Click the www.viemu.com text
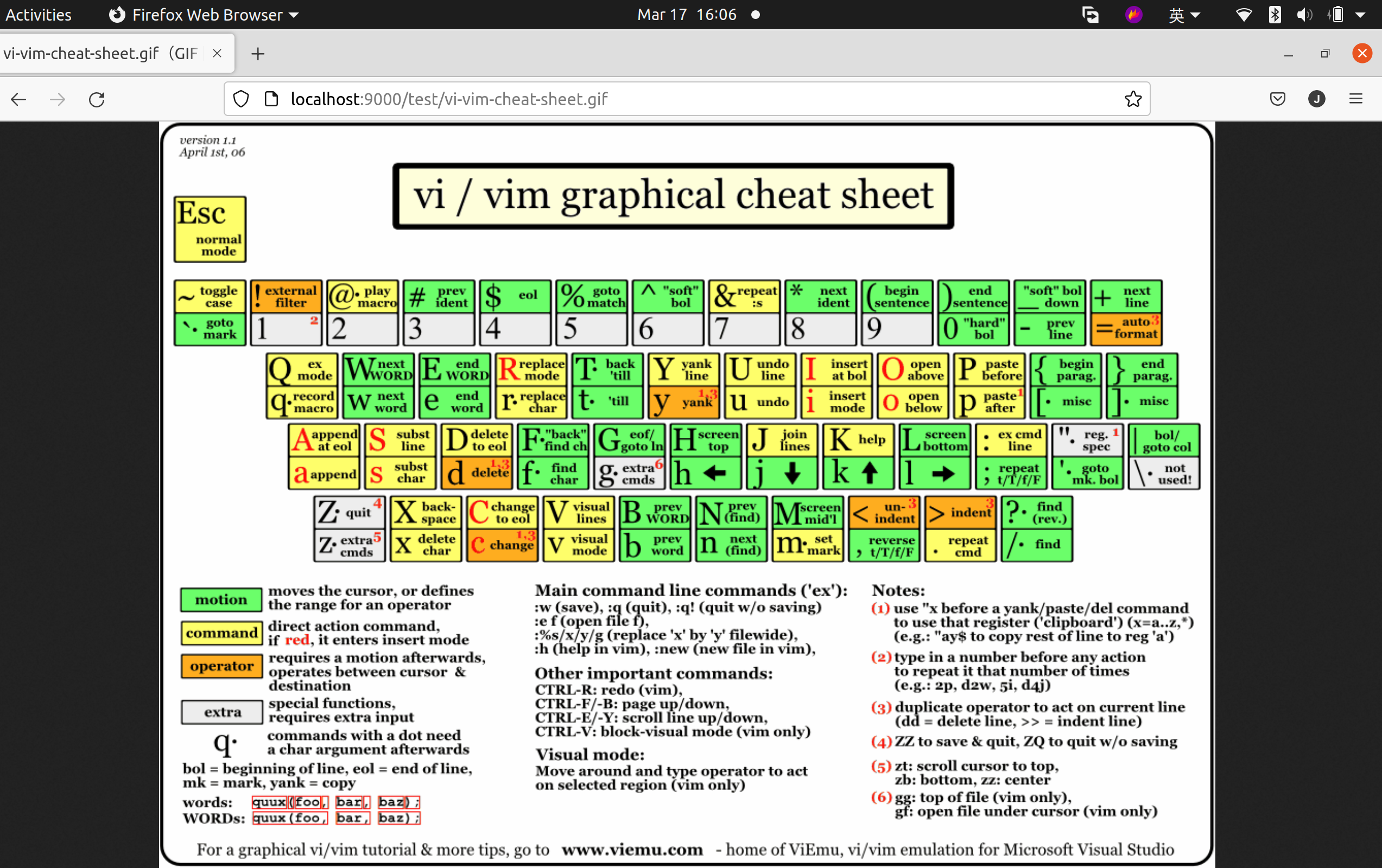The width and height of the screenshot is (1382, 868). pyautogui.click(x=632, y=850)
